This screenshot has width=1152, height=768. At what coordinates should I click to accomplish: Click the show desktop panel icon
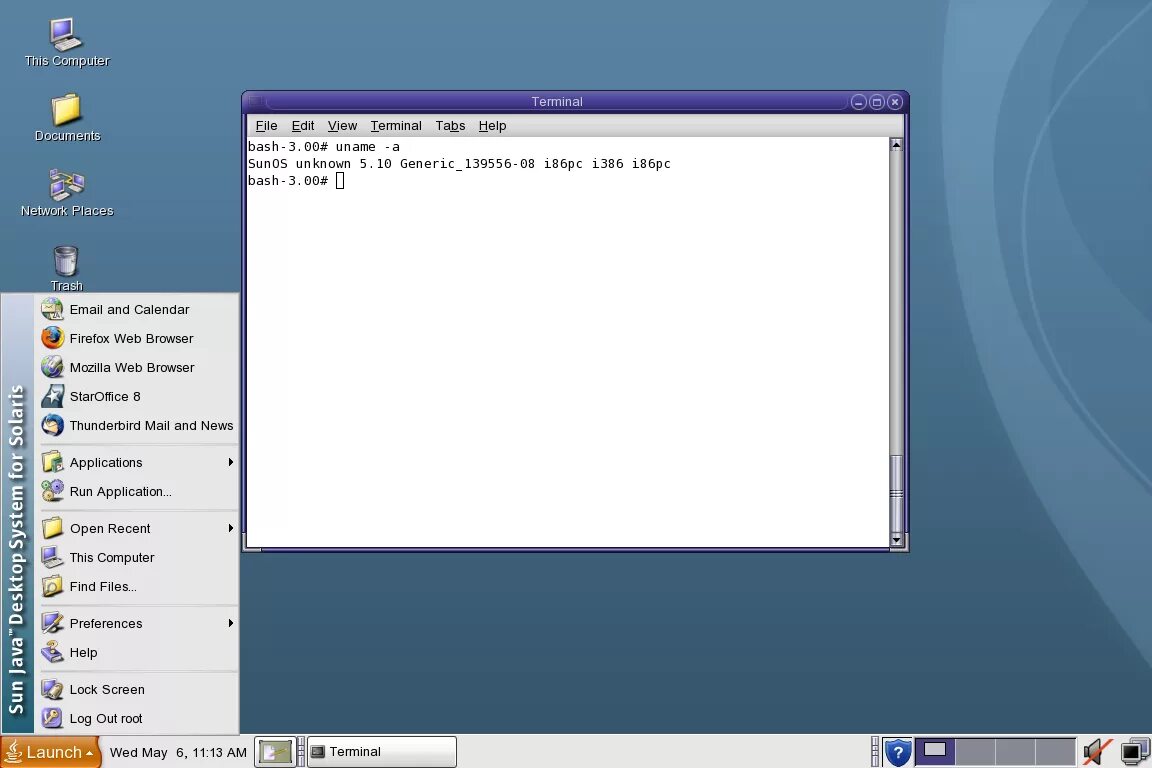(x=276, y=752)
